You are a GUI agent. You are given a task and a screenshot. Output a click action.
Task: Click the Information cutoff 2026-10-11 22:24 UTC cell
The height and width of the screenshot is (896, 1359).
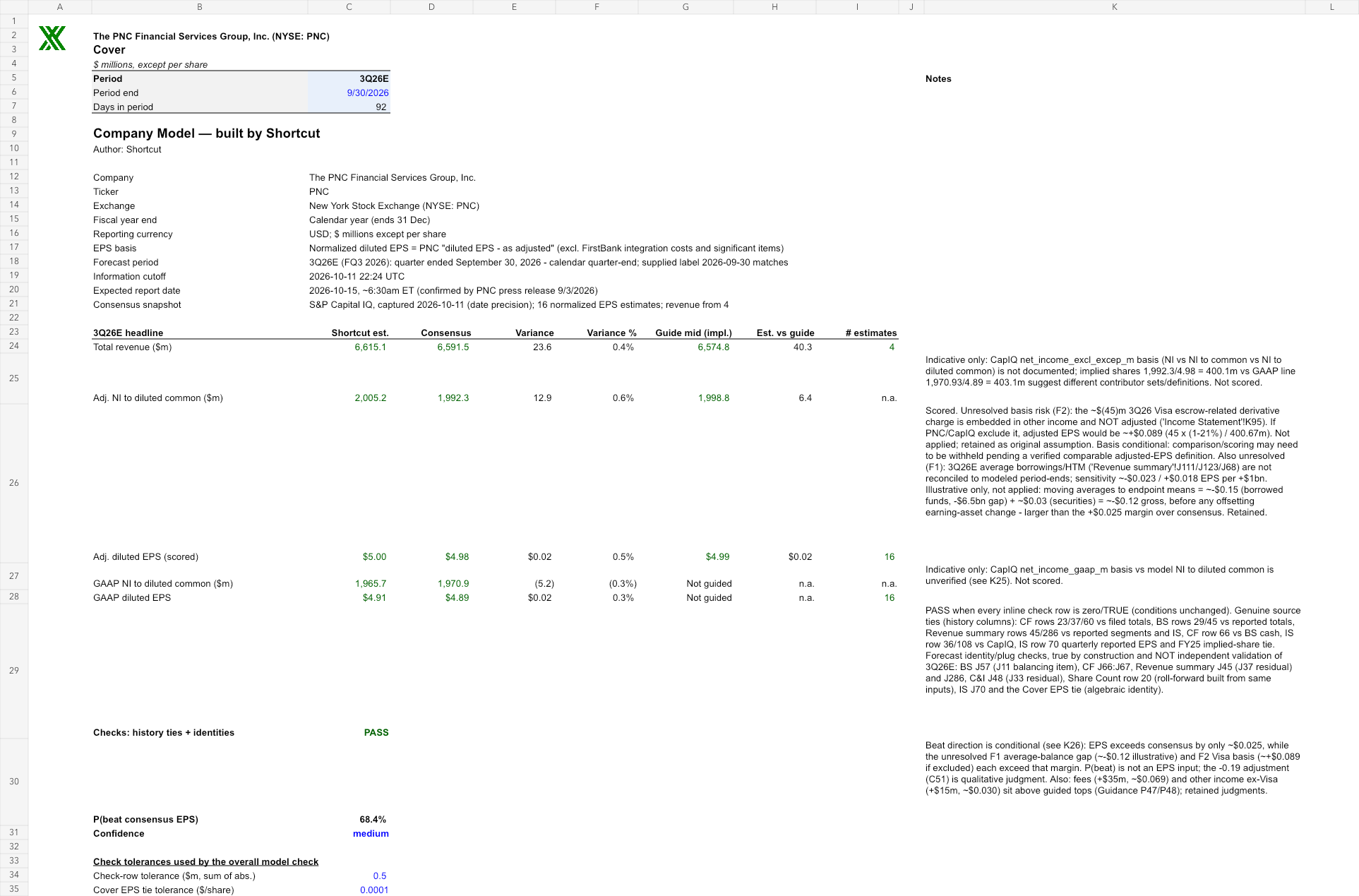[x=357, y=277]
